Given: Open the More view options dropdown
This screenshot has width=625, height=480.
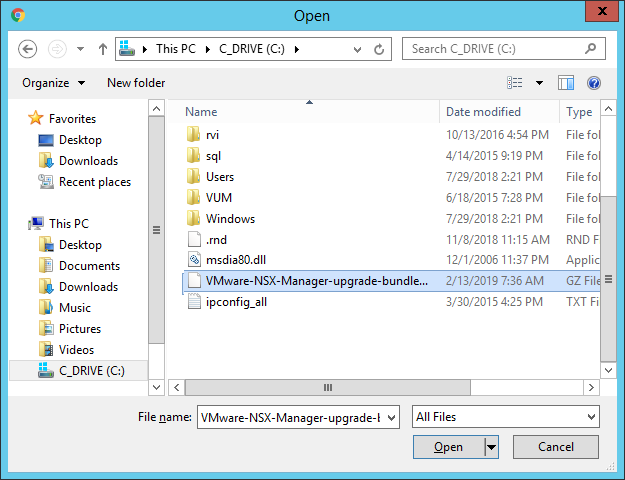Looking at the screenshot, I should pyautogui.click(x=539, y=83).
